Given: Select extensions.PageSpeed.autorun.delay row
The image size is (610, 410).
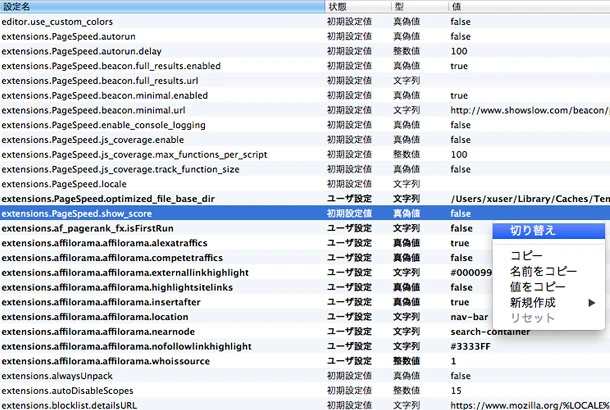Looking at the screenshot, I should (305, 51).
